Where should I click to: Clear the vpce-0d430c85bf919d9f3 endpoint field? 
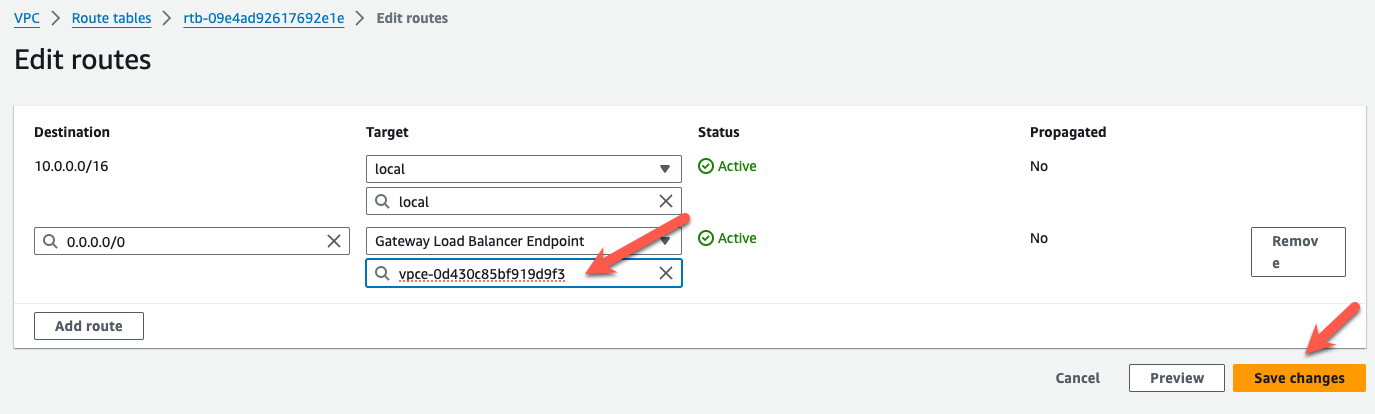click(x=666, y=273)
